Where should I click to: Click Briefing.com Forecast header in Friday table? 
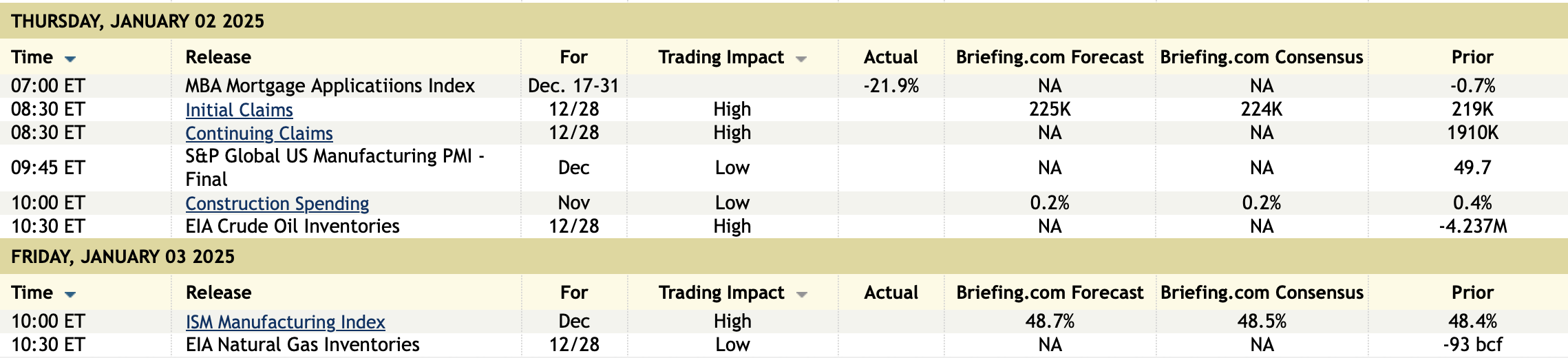coord(1050,293)
